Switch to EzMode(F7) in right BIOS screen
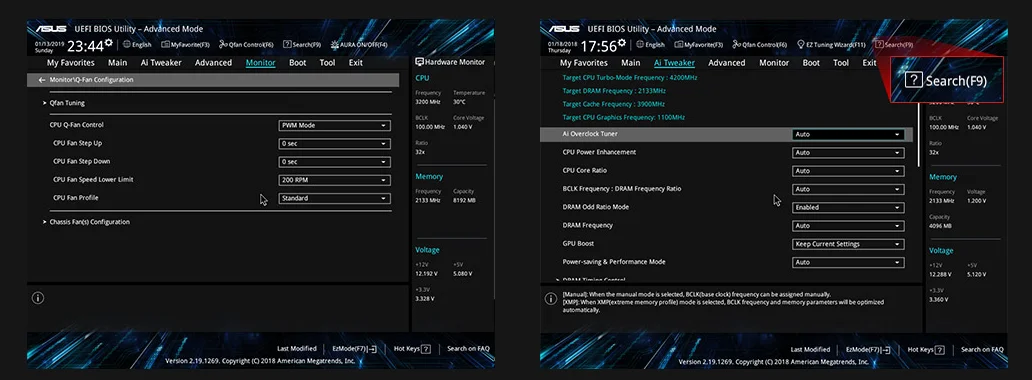Screen dimensions: 1032x380 [x=868, y=349]
